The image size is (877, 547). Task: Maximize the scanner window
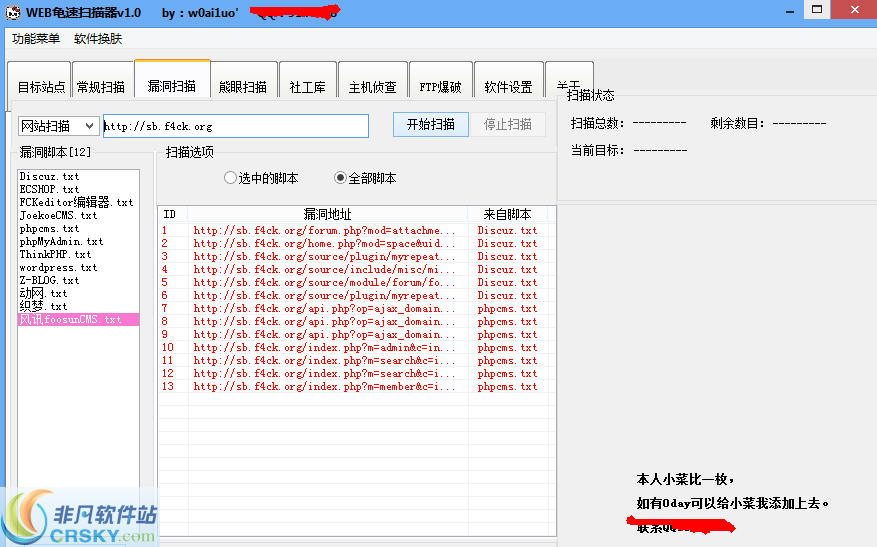pyautogui.click(x=817, y=10)
